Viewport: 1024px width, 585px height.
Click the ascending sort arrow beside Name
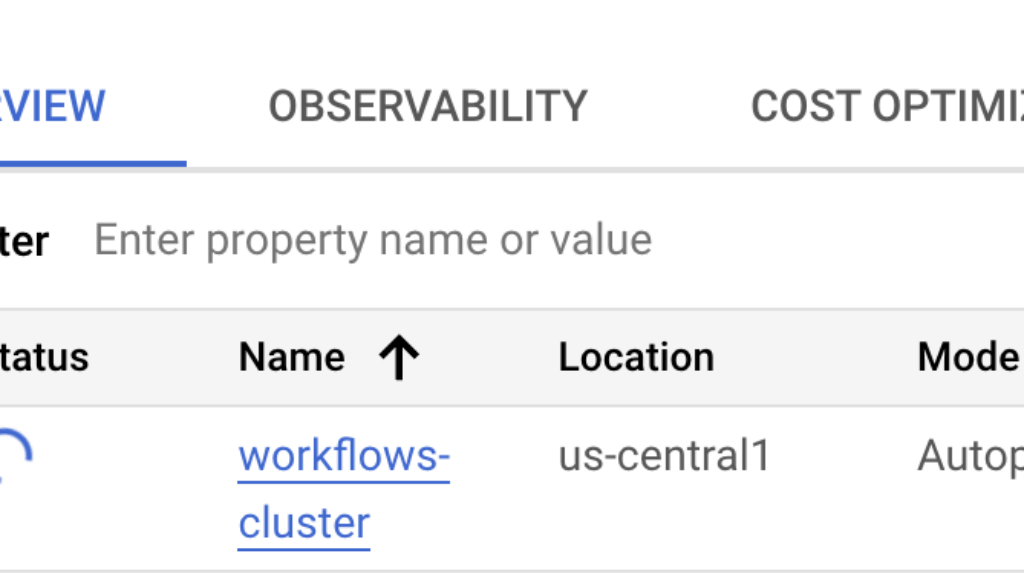[x=399, y=358]
